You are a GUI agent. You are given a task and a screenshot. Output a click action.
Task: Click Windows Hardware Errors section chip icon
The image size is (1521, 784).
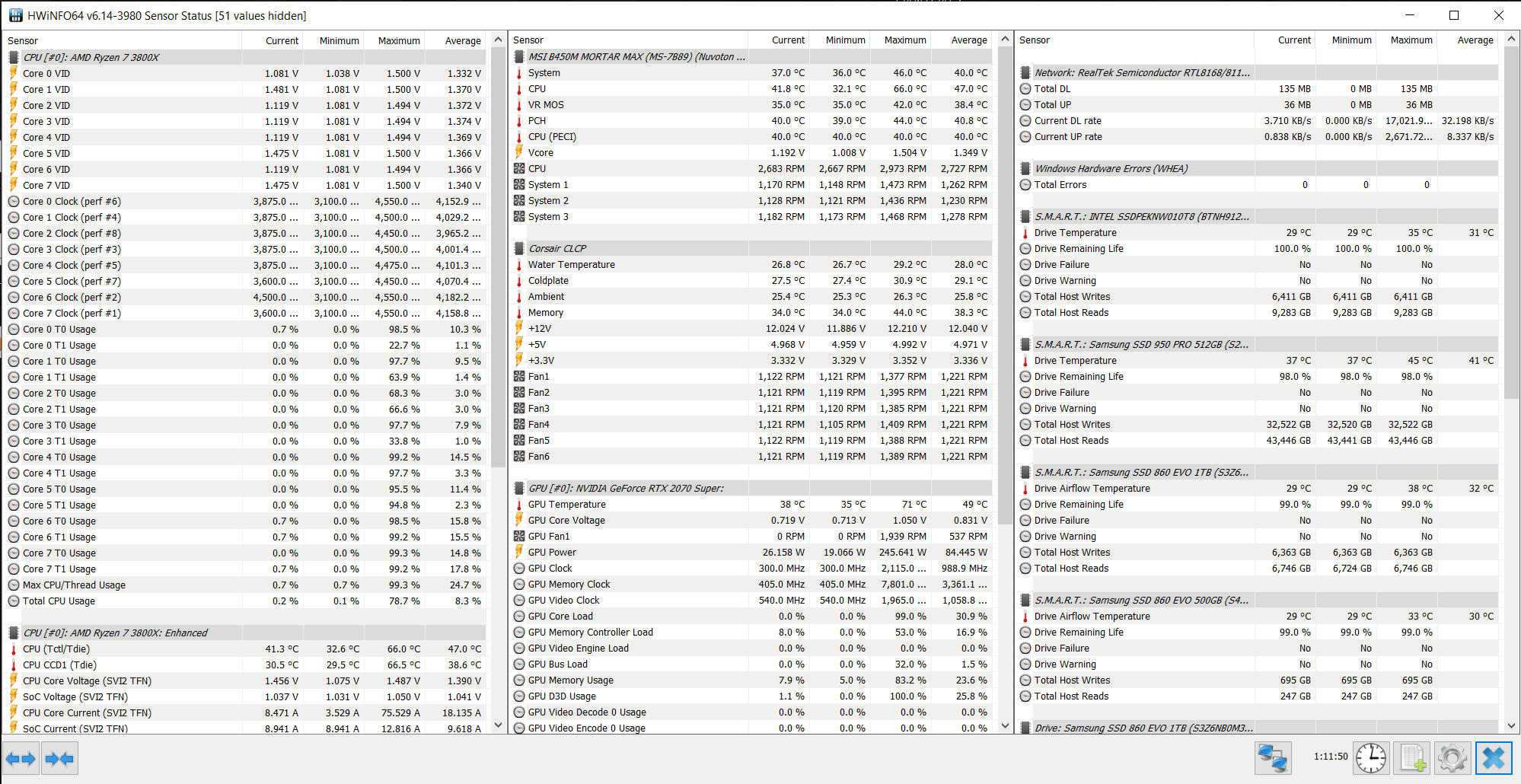(1025, 168)
